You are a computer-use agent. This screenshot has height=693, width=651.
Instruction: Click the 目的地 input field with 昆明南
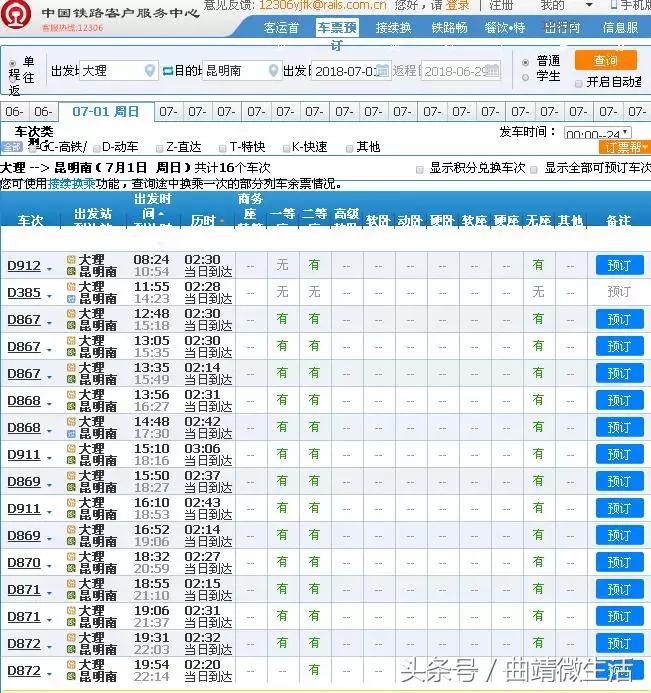(x=243, y=70)
